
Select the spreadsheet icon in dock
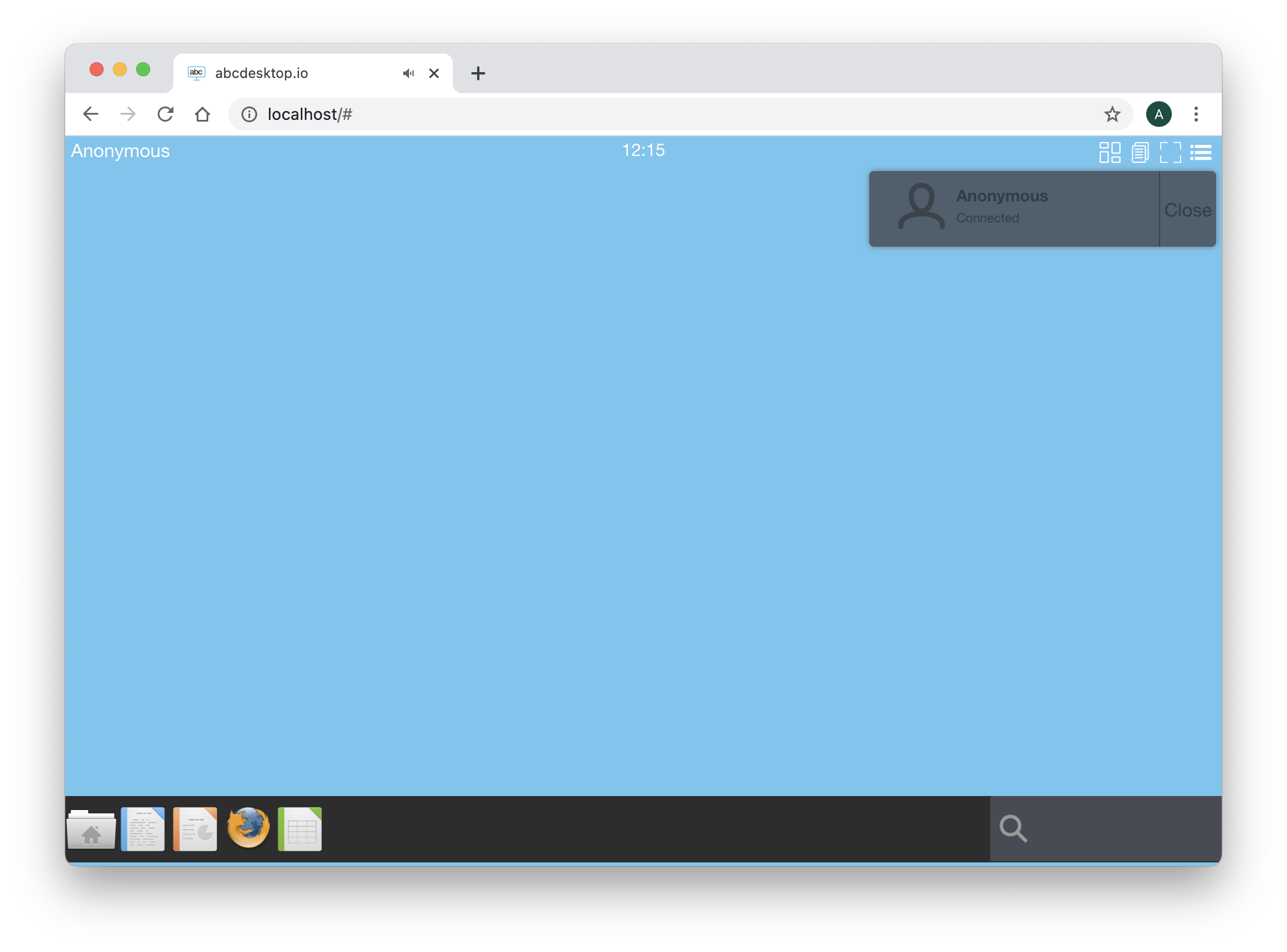click(300, 828)
